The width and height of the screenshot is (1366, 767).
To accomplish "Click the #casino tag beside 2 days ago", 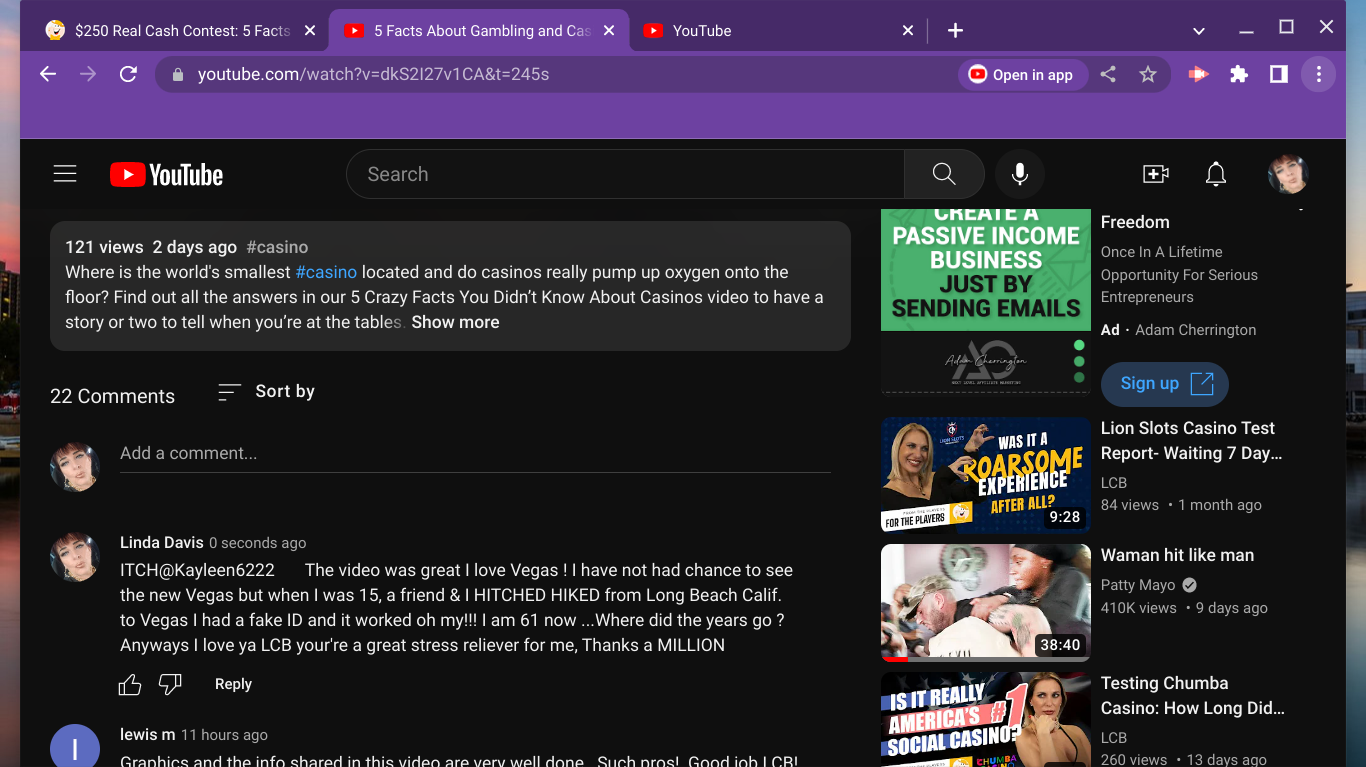I will tap(277, 247).
